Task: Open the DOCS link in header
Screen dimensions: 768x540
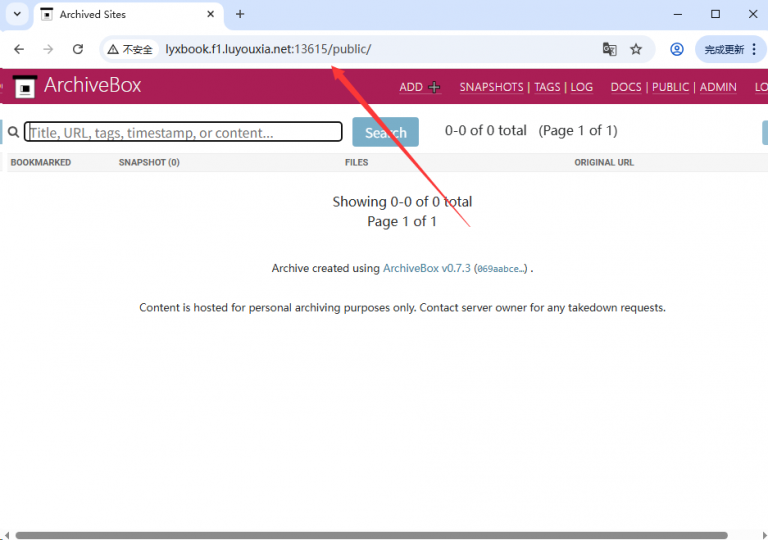Action: (x=626, y=87)
